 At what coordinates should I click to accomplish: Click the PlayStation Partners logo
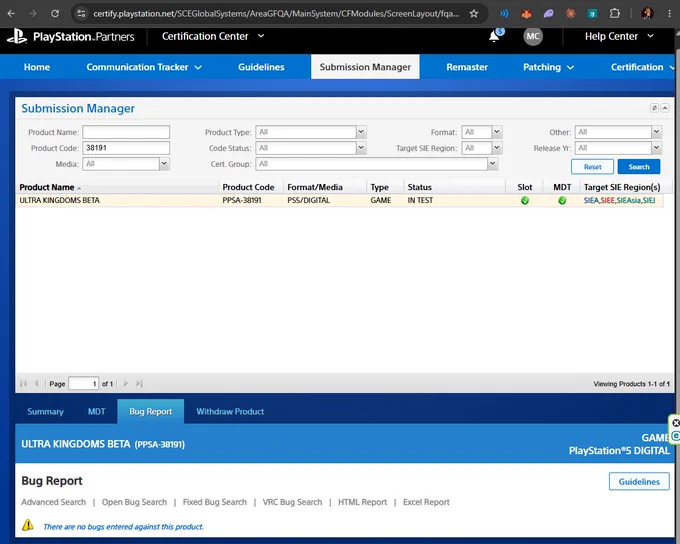point(71,36)
